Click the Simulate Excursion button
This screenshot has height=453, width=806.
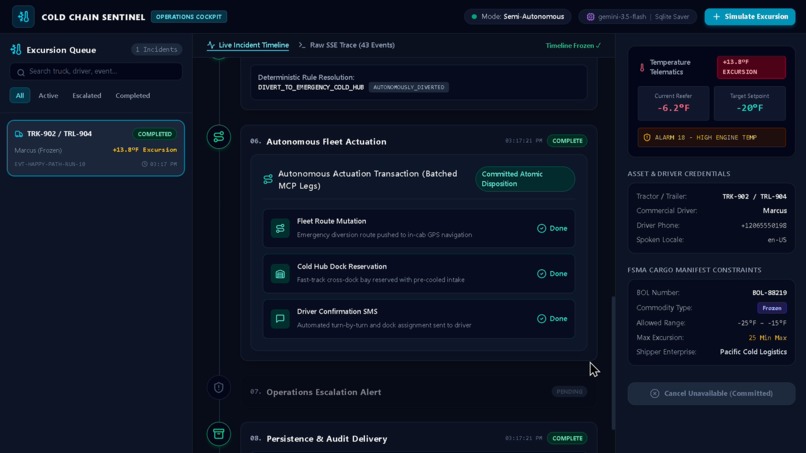tap(749, 17)
